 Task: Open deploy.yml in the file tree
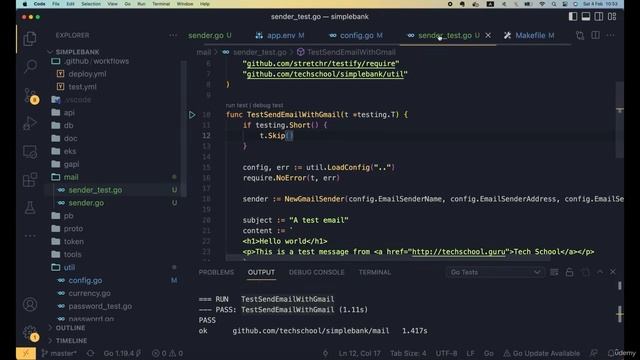pos(87,74)
